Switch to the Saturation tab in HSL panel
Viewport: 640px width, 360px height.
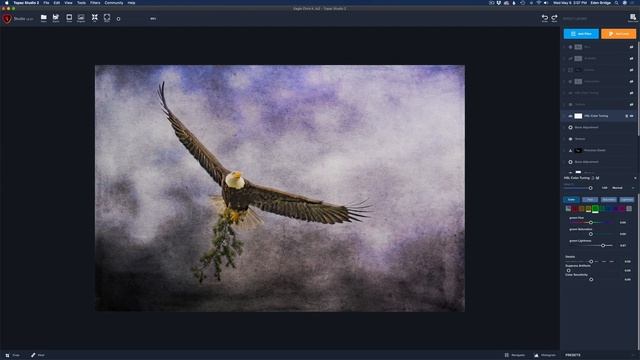[609, 200]
